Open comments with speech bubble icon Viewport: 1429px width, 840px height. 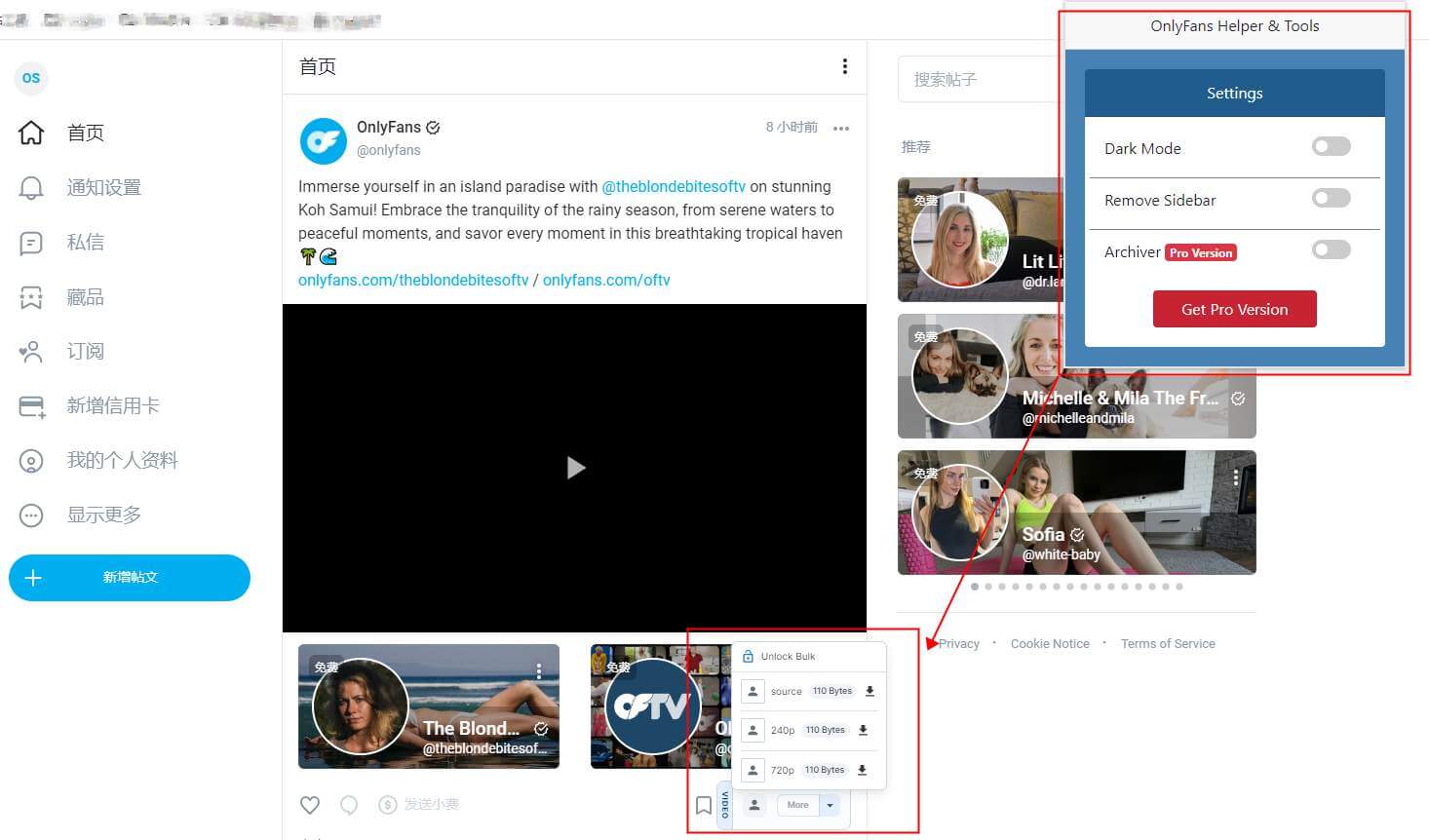(349, 805)
